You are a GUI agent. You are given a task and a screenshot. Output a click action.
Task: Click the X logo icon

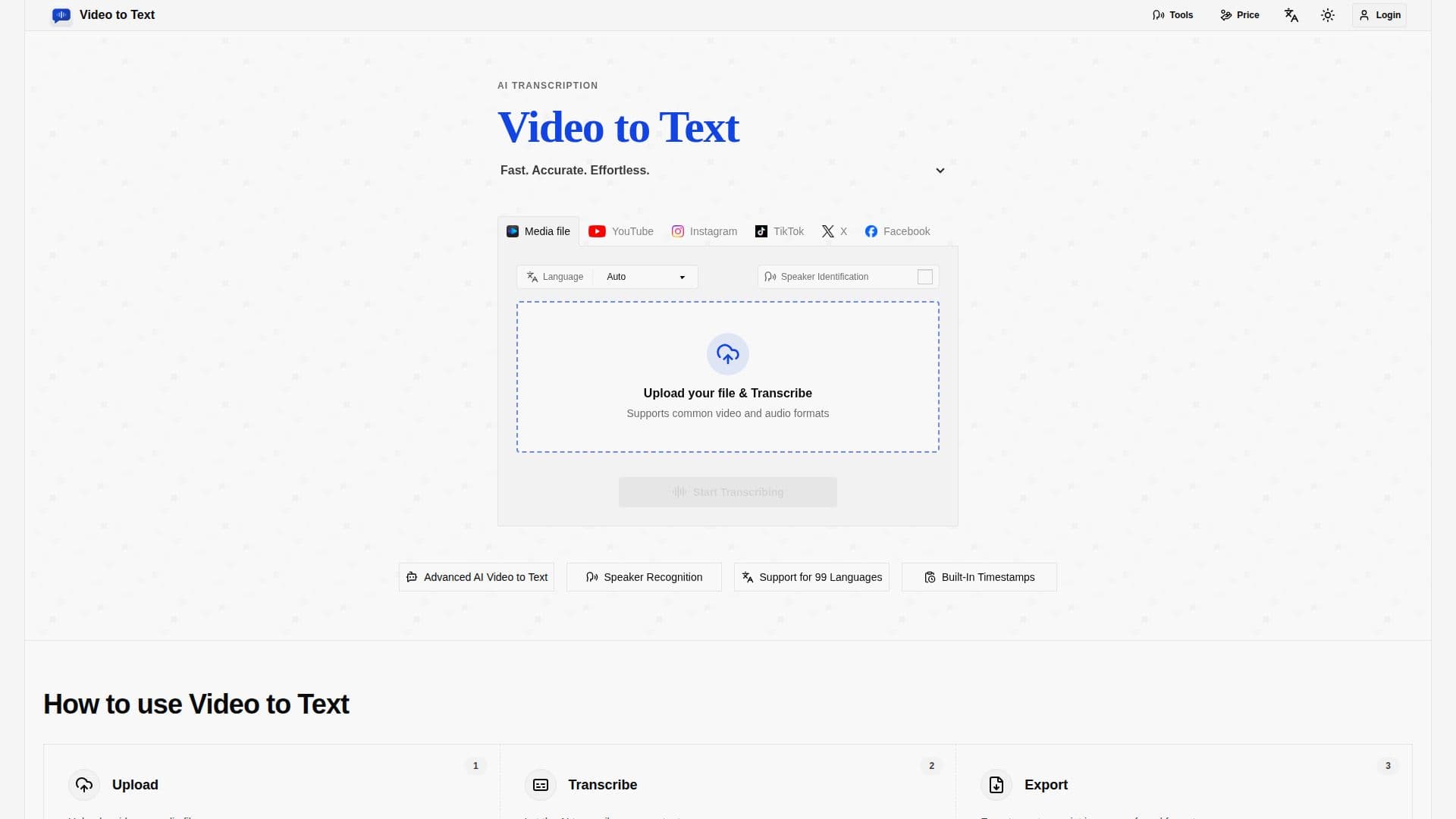click(x=828, y=231)
